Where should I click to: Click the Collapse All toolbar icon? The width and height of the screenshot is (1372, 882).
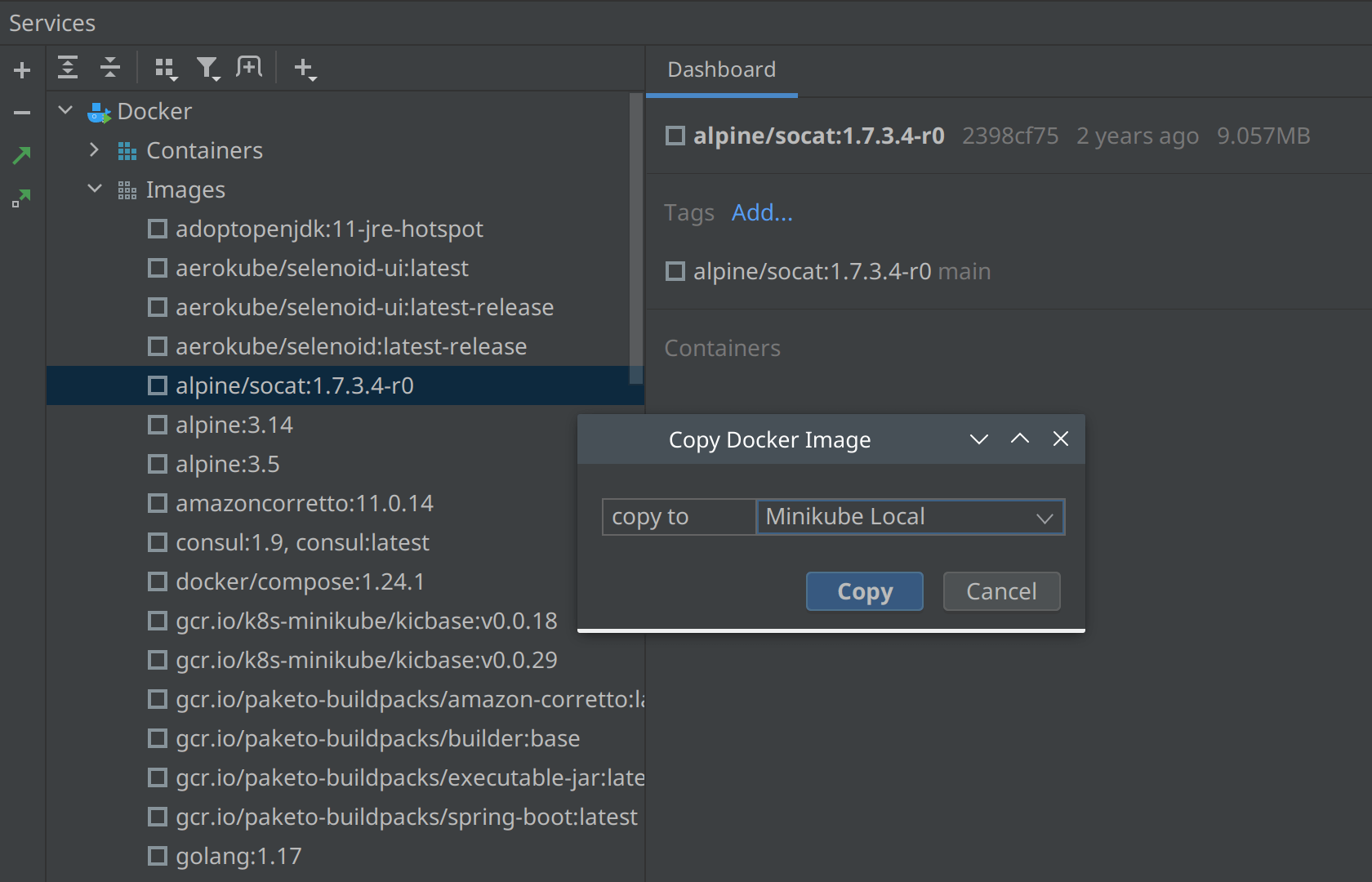click(110, 68)
